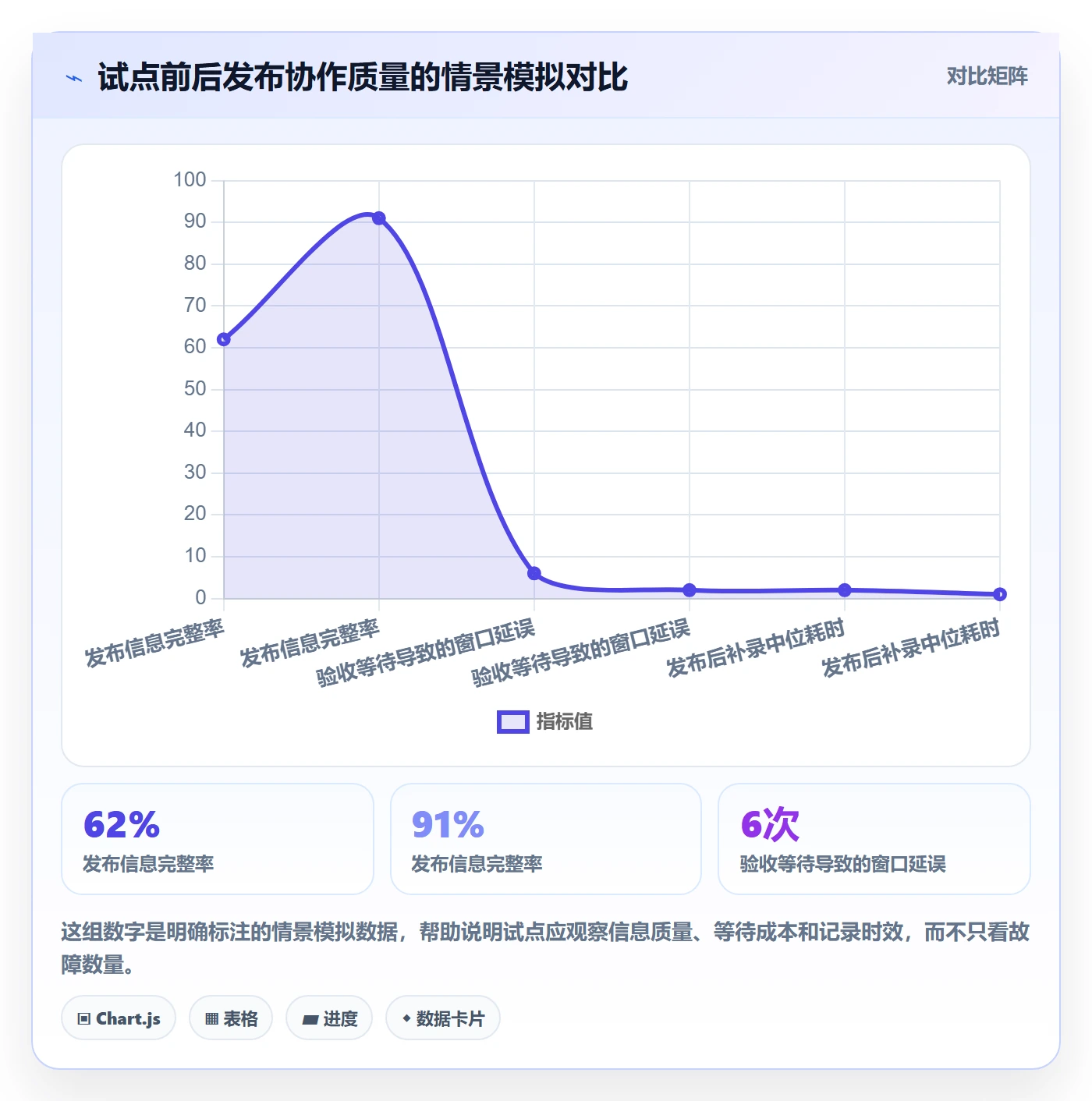Click the main title 试点前后发布协作质量的情景模拟对比
This screenshot has width=1092, height=1101.
[x=363, y=77]
